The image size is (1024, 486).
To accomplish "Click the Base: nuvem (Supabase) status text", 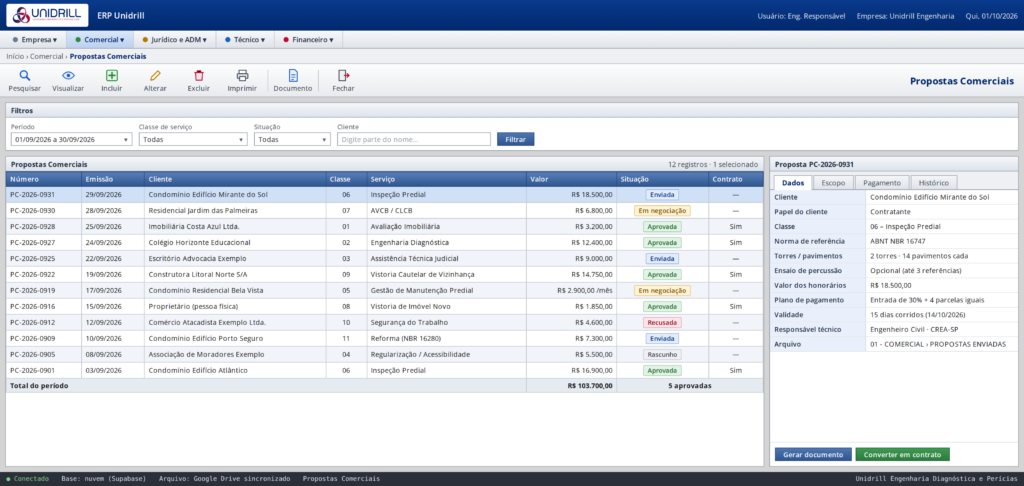I will point(104,479).
